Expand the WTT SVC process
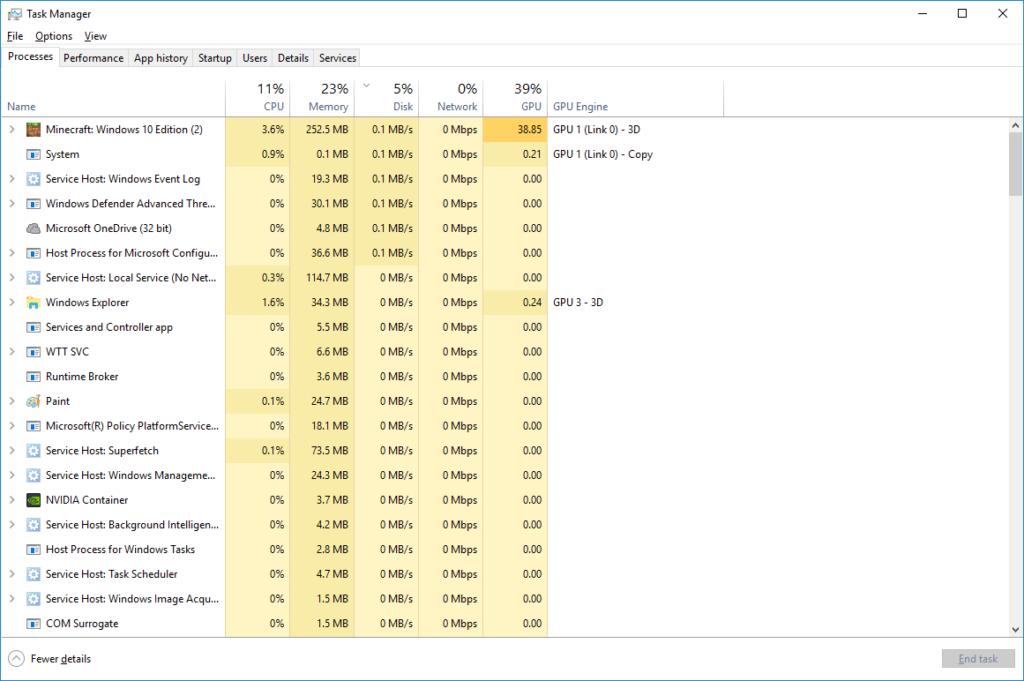 (x=12, y=352)
